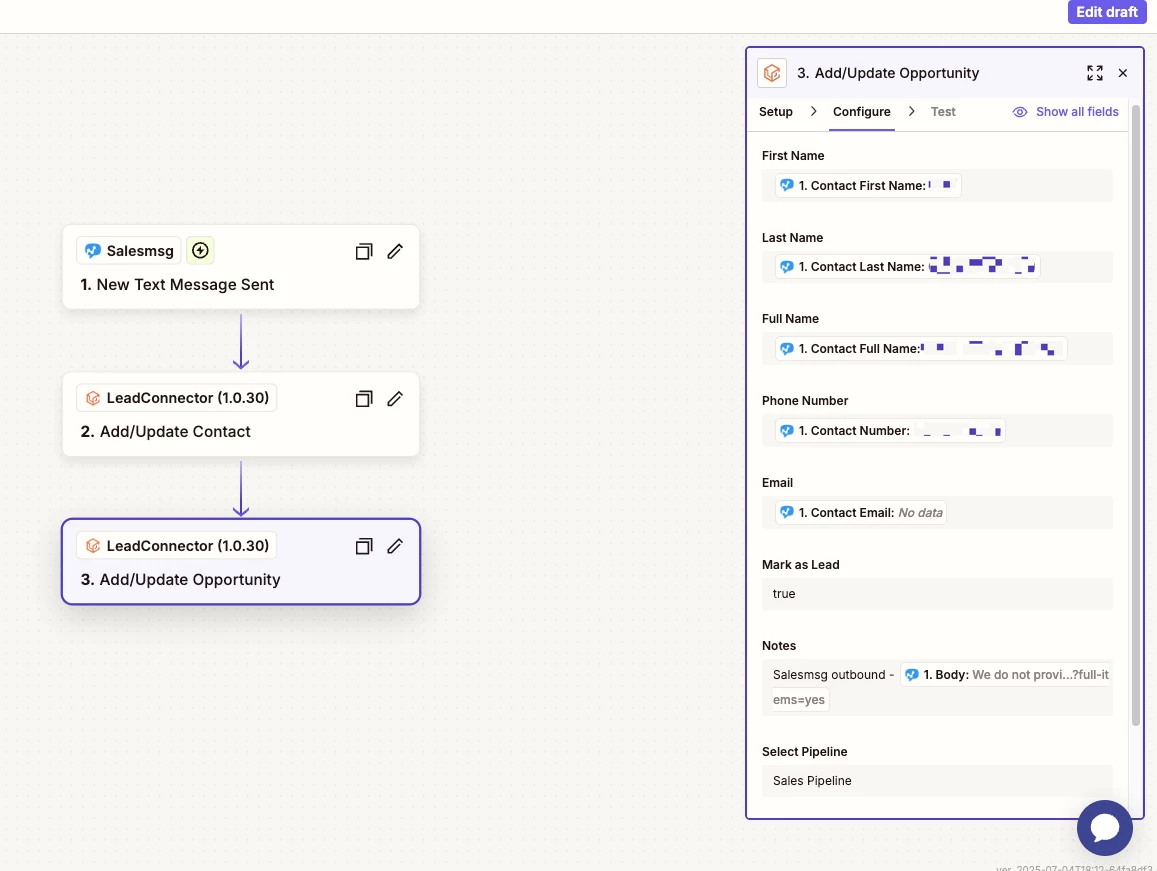Click the First Name input field
The image size is (1157, 871).
coord(936,185)
